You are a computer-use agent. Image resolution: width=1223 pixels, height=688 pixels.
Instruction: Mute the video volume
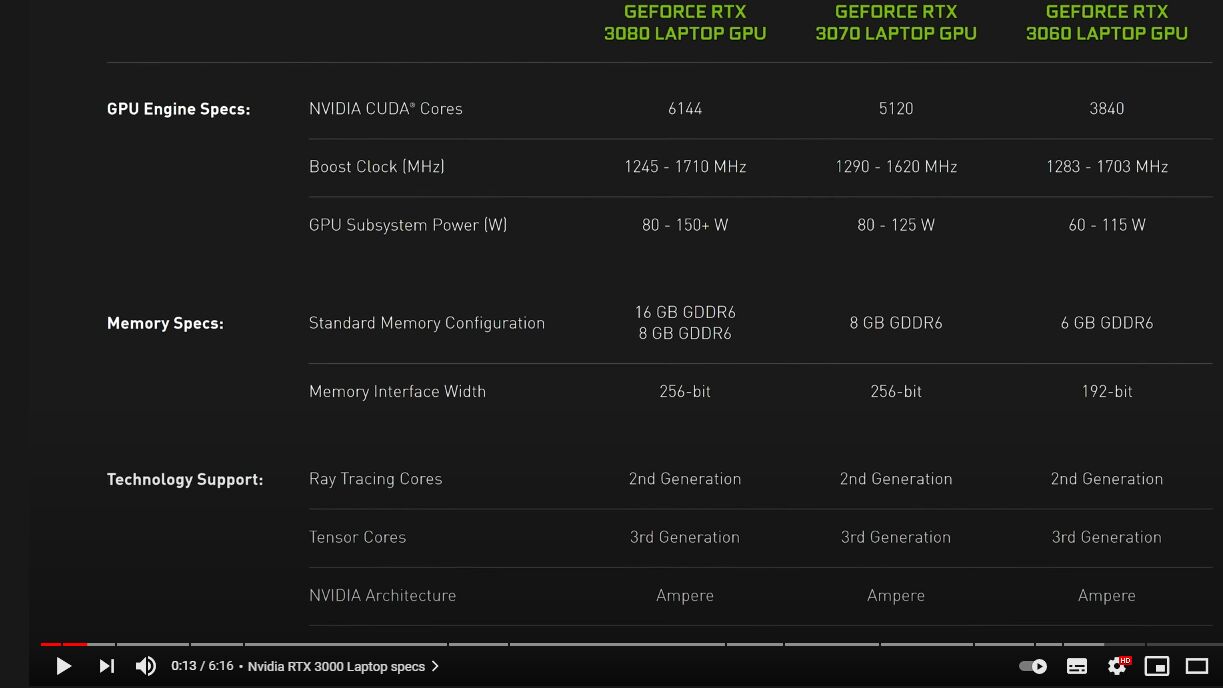[x=146, y=666]
